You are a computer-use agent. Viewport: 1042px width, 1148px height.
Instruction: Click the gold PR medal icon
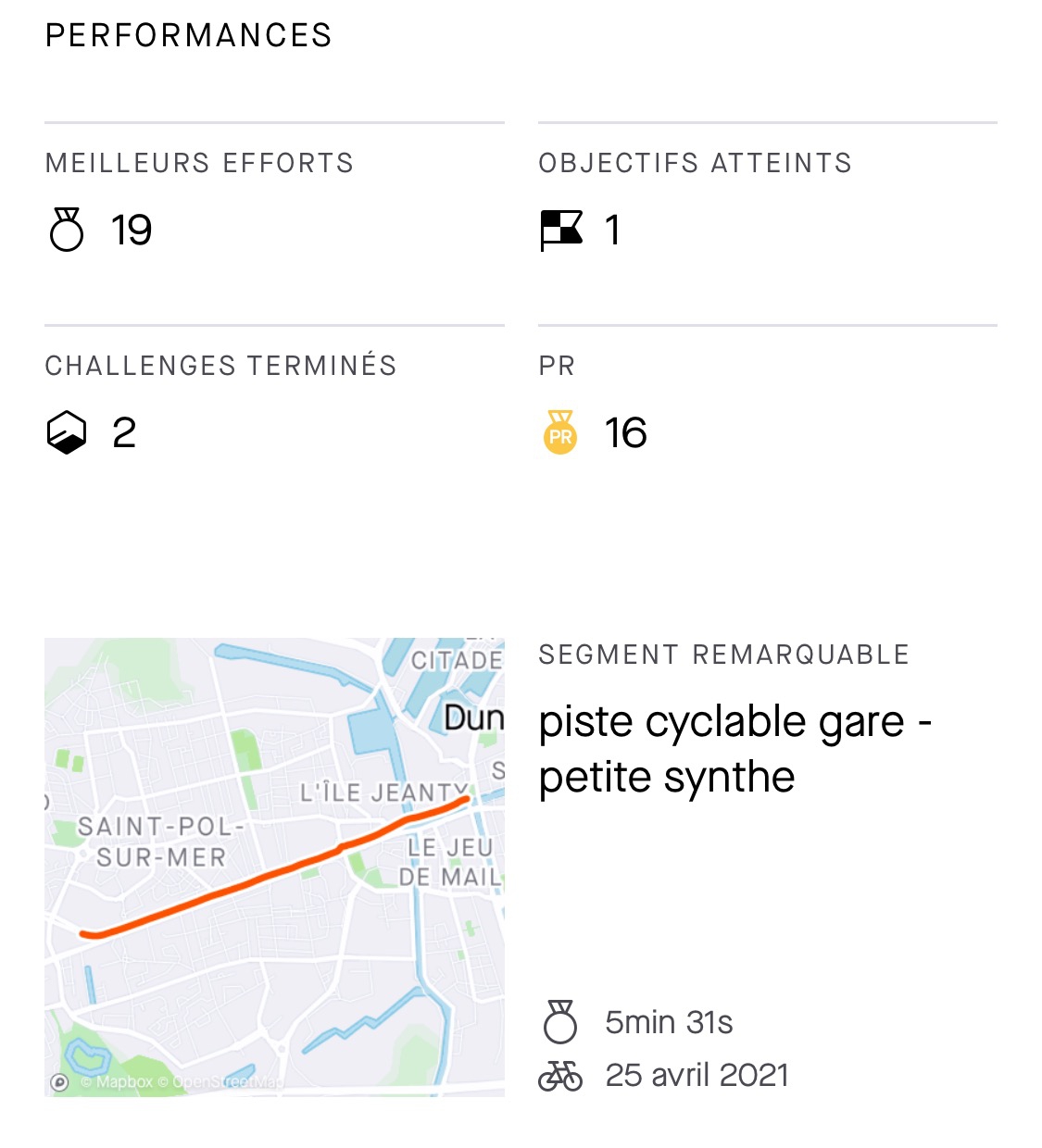click(560, 432)
